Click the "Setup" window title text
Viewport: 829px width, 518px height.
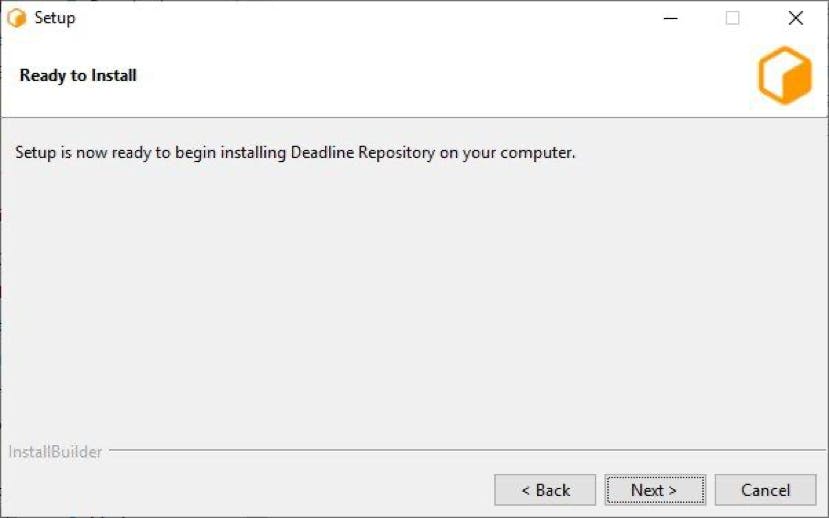(55, 18)
